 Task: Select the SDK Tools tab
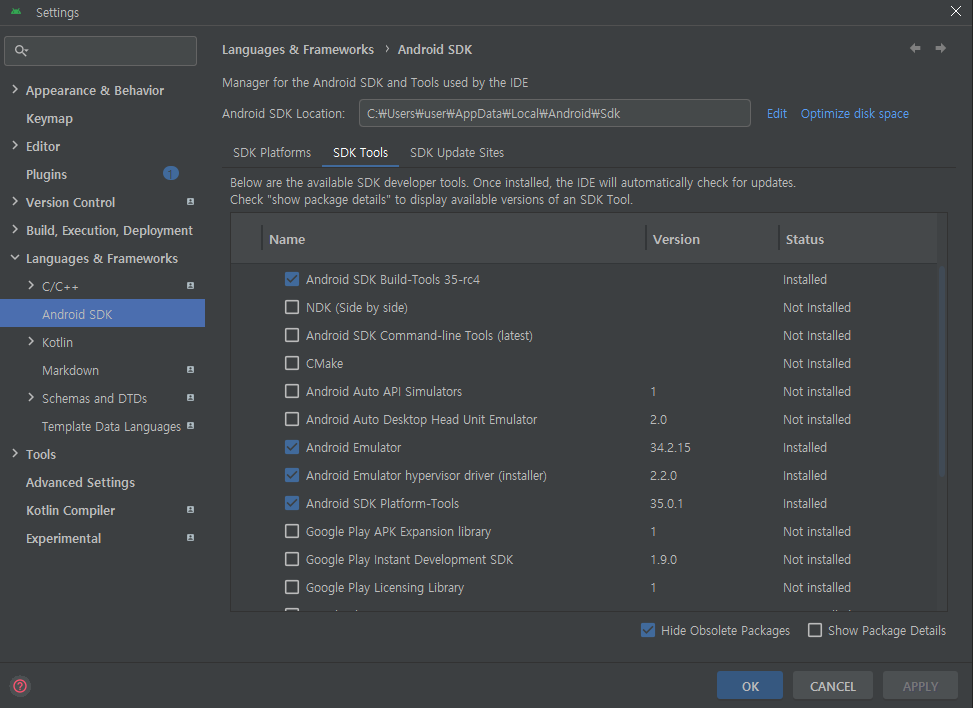point(361,153)
